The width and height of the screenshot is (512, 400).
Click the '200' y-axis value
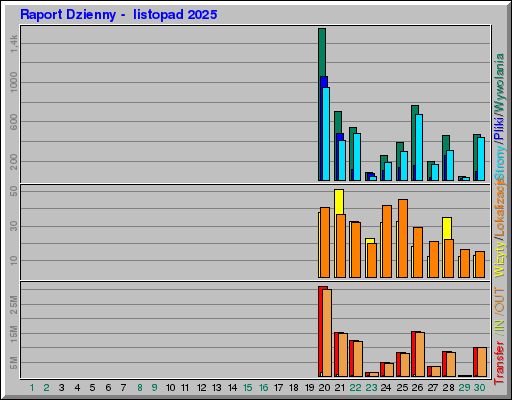click(x=14, y=162)
